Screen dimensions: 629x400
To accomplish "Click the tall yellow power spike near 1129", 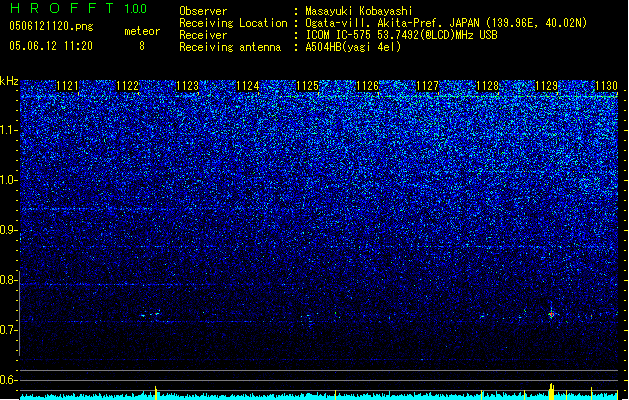I will pyautogui.click(x=552, y=392).
